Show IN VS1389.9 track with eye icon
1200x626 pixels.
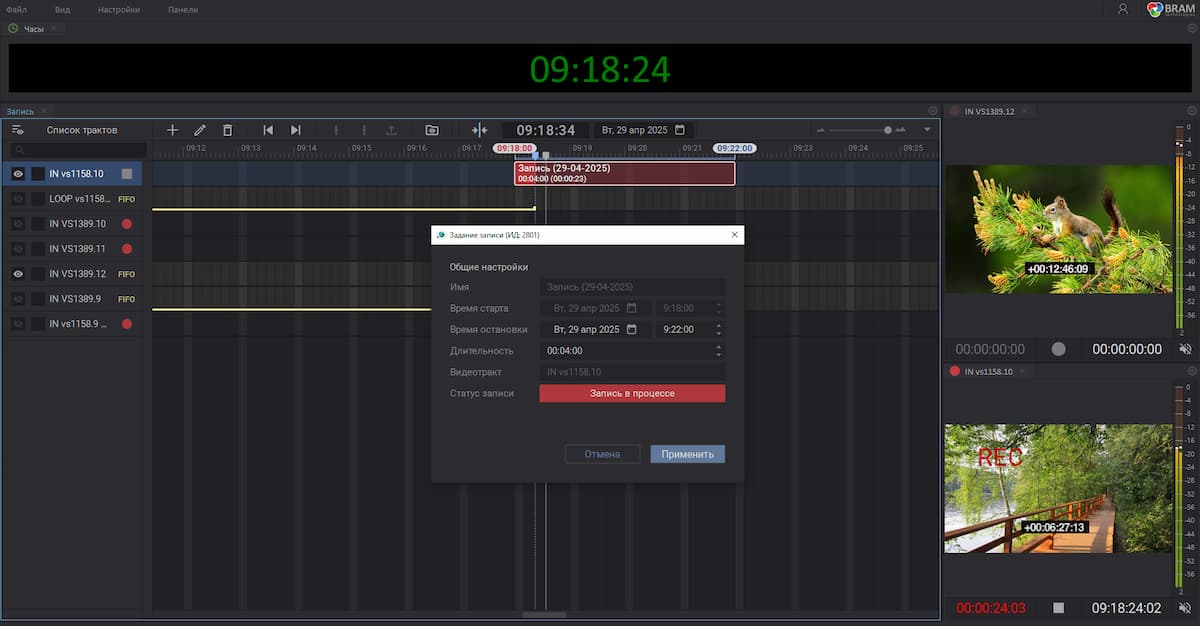(x=18, y=299)
